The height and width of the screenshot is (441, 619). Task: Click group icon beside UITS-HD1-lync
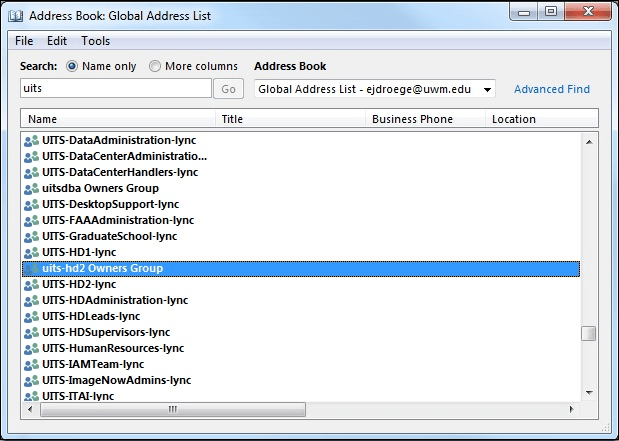(31, 253)
